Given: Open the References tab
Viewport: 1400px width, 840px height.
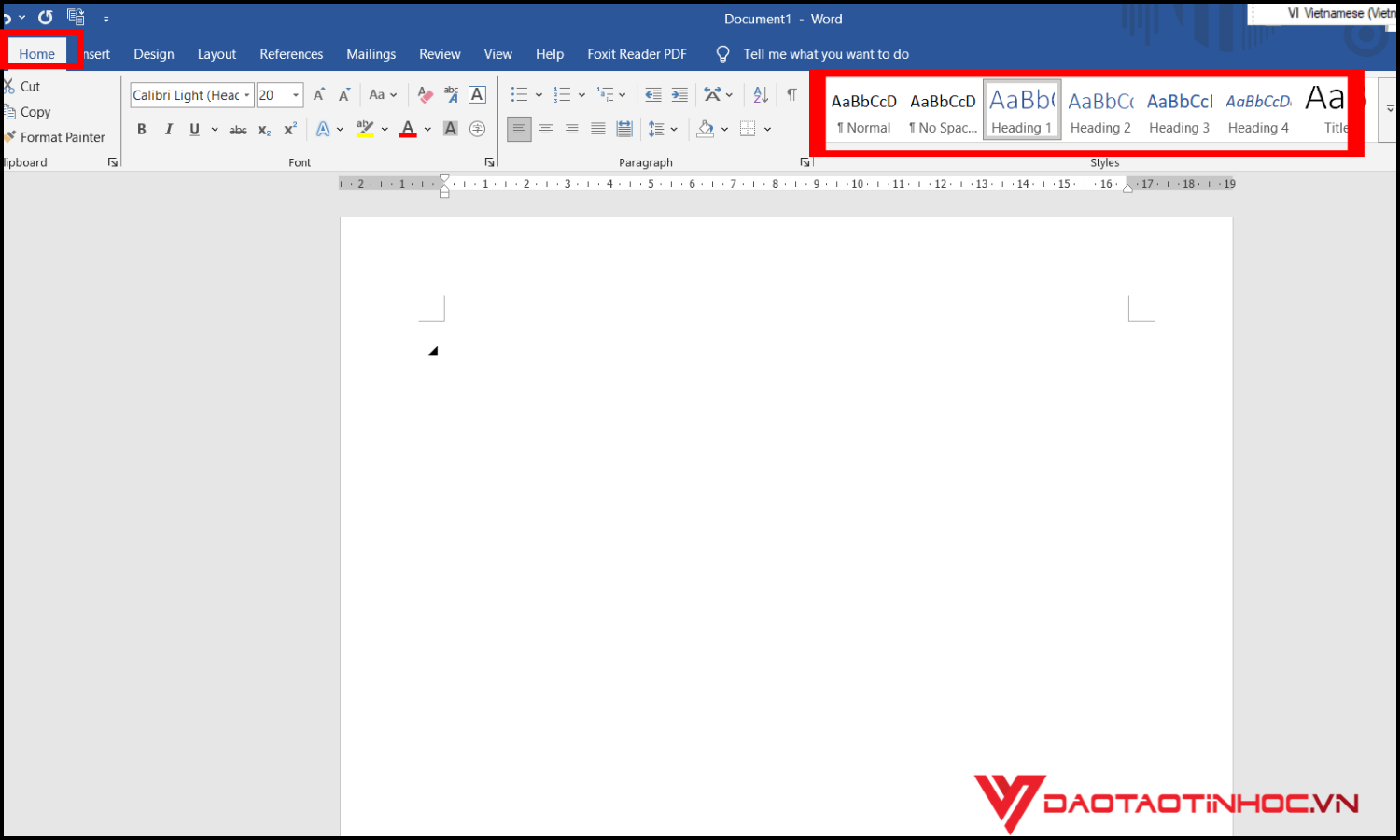Looking at the screenshot, I should (291, 54).
